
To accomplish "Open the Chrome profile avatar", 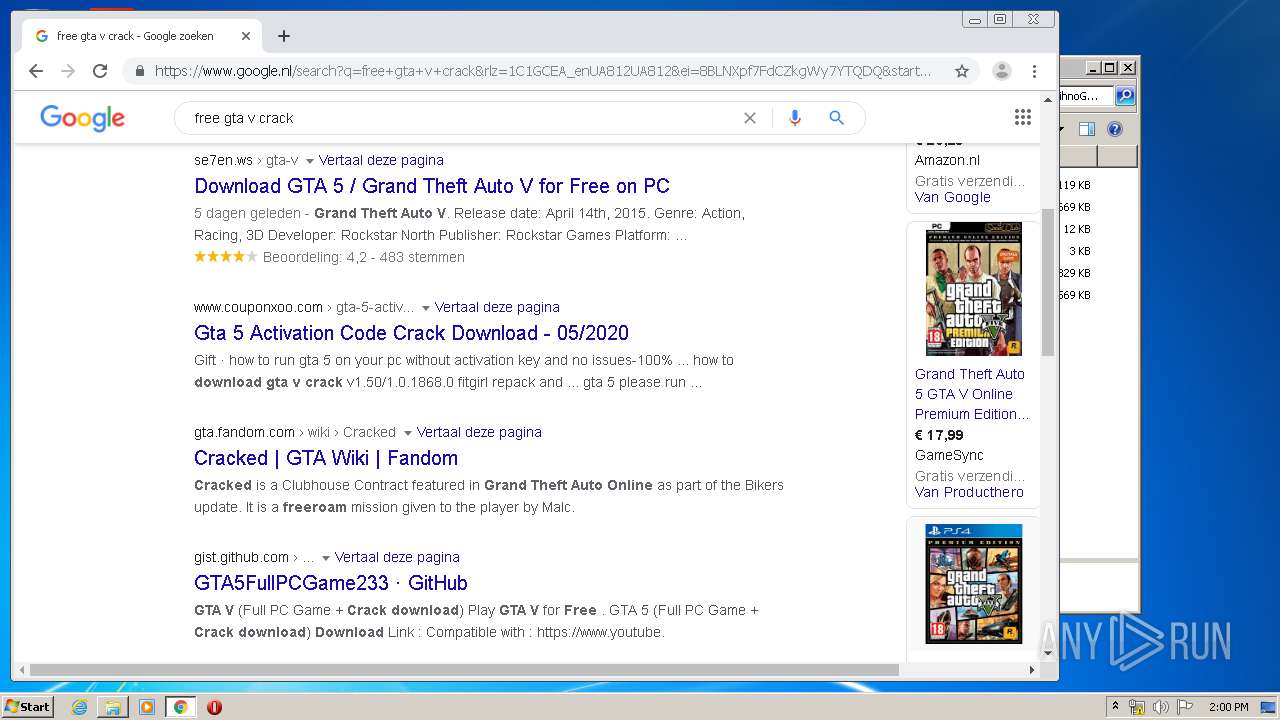I will (x=1001, y=71).
